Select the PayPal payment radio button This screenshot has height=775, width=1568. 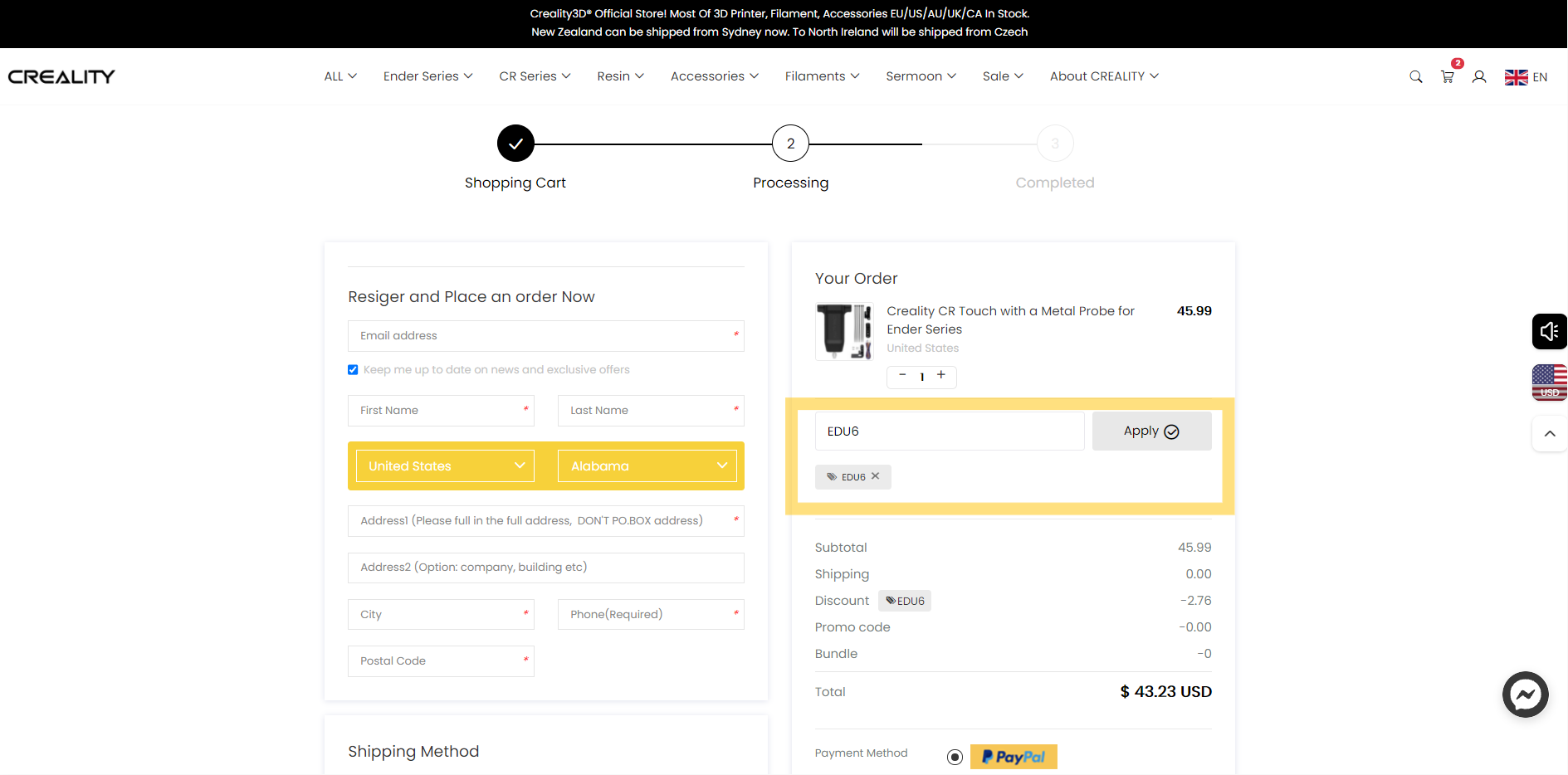(x=955, y=757)
